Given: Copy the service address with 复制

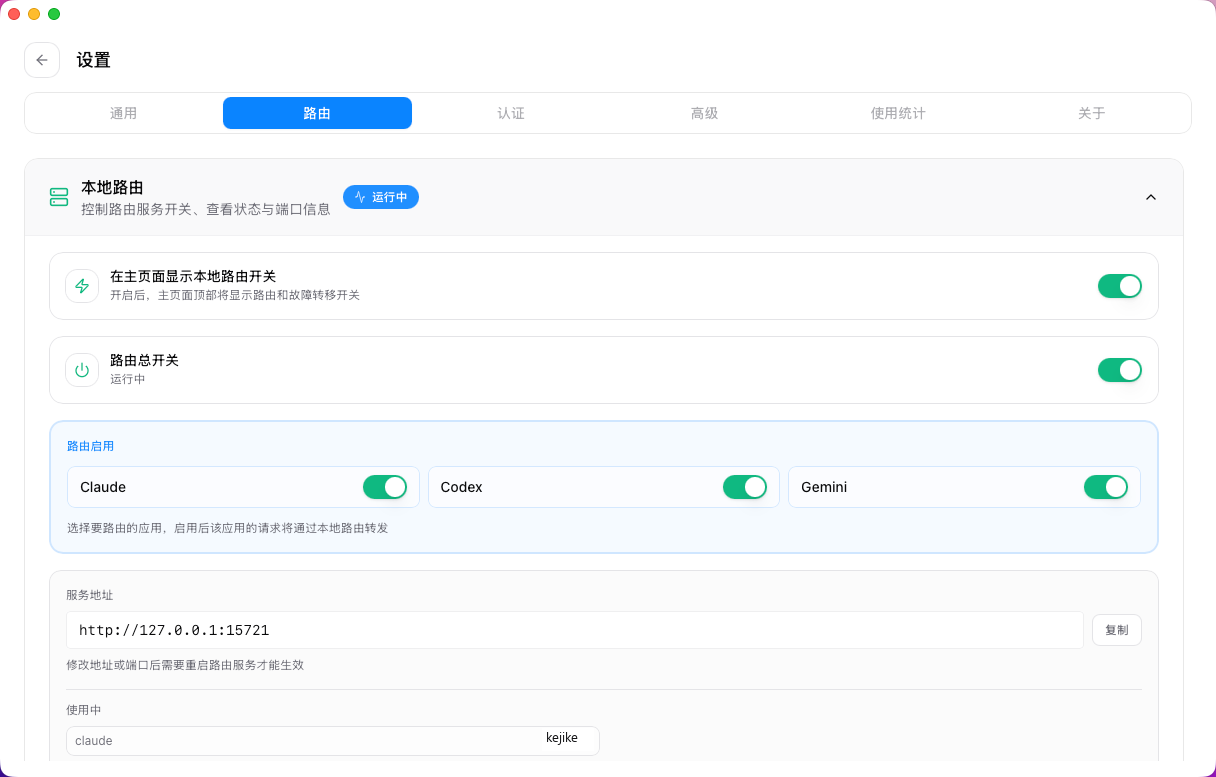Looking at the screenshot, I should click(1117, 630).
